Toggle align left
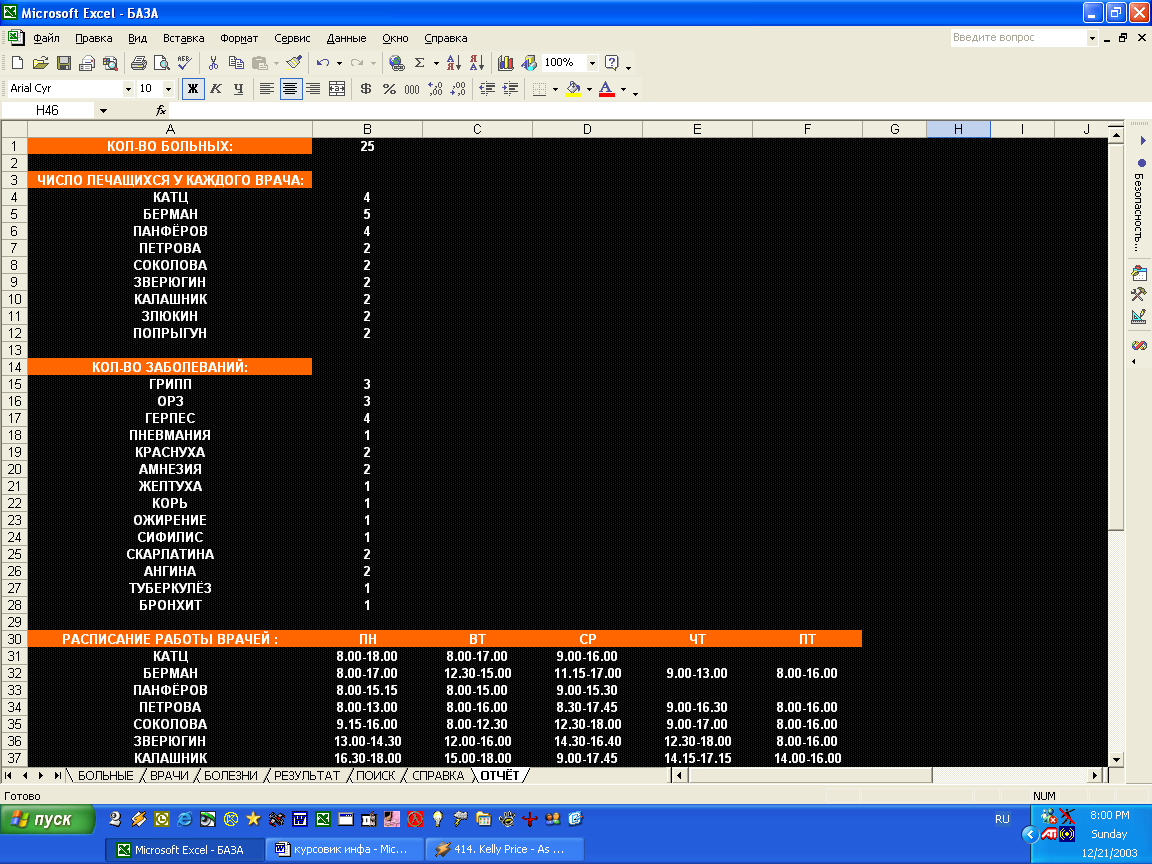The height and width of the screenshot is (864, 1152). coord(267,89)
